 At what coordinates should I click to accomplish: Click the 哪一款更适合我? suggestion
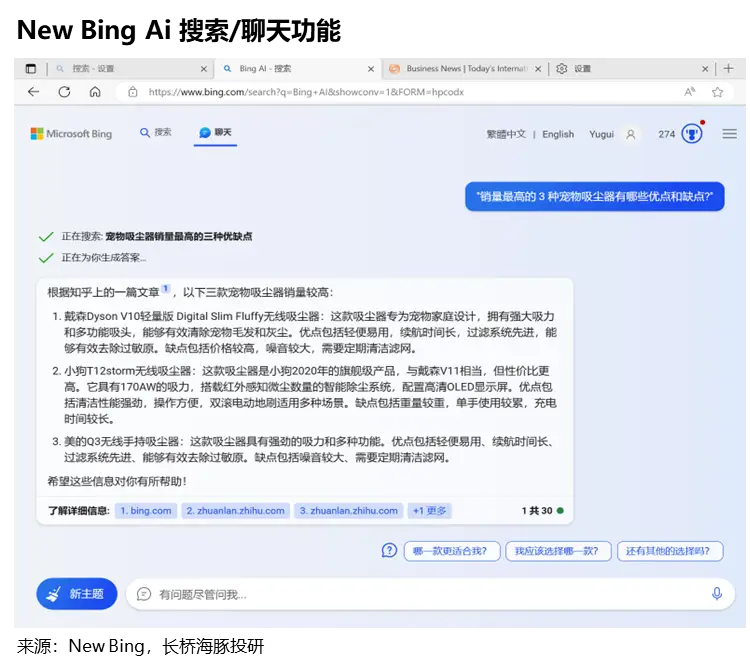click(x=450, y=551)
